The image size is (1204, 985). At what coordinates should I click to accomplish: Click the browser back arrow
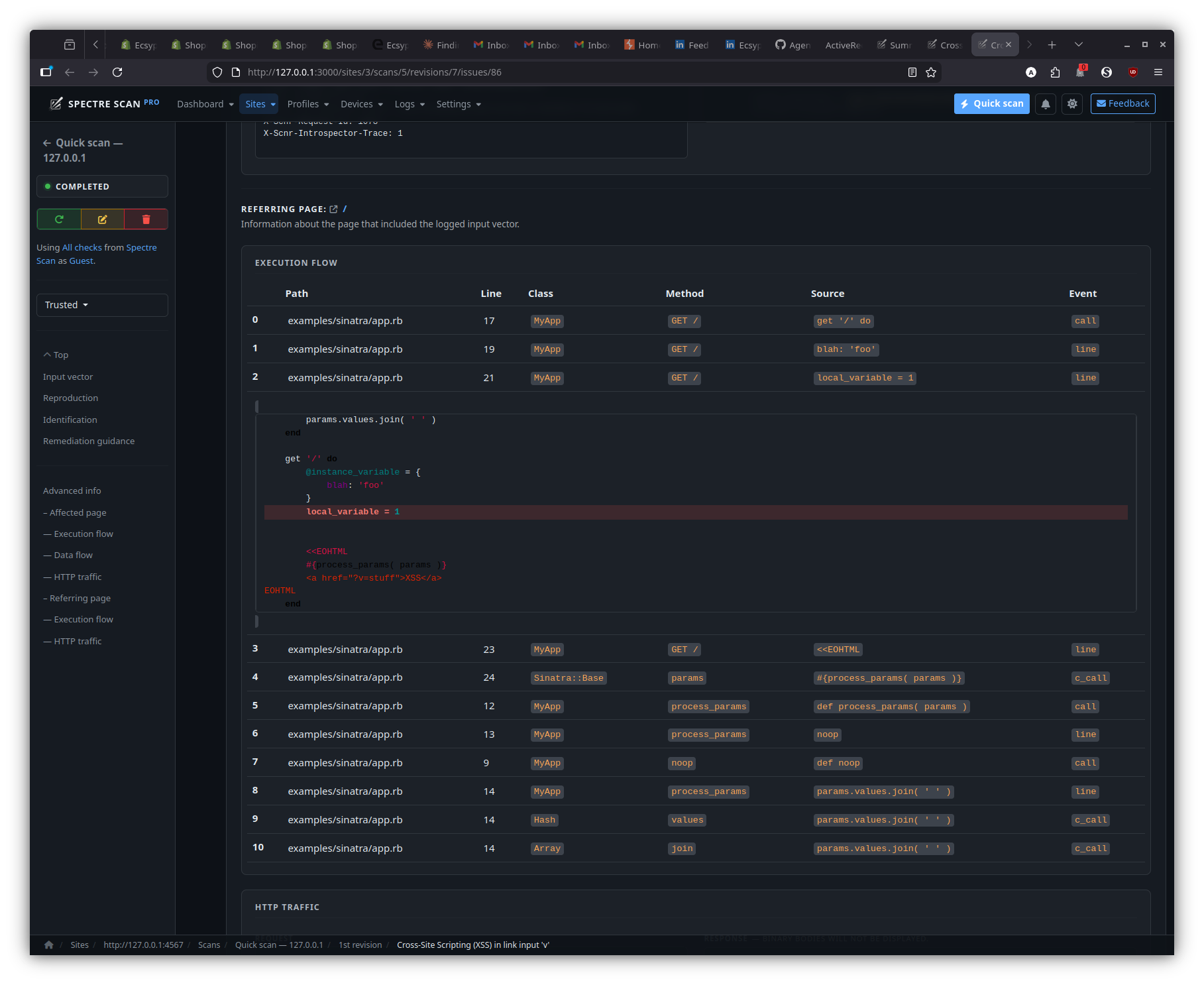(x=70, y=72)
